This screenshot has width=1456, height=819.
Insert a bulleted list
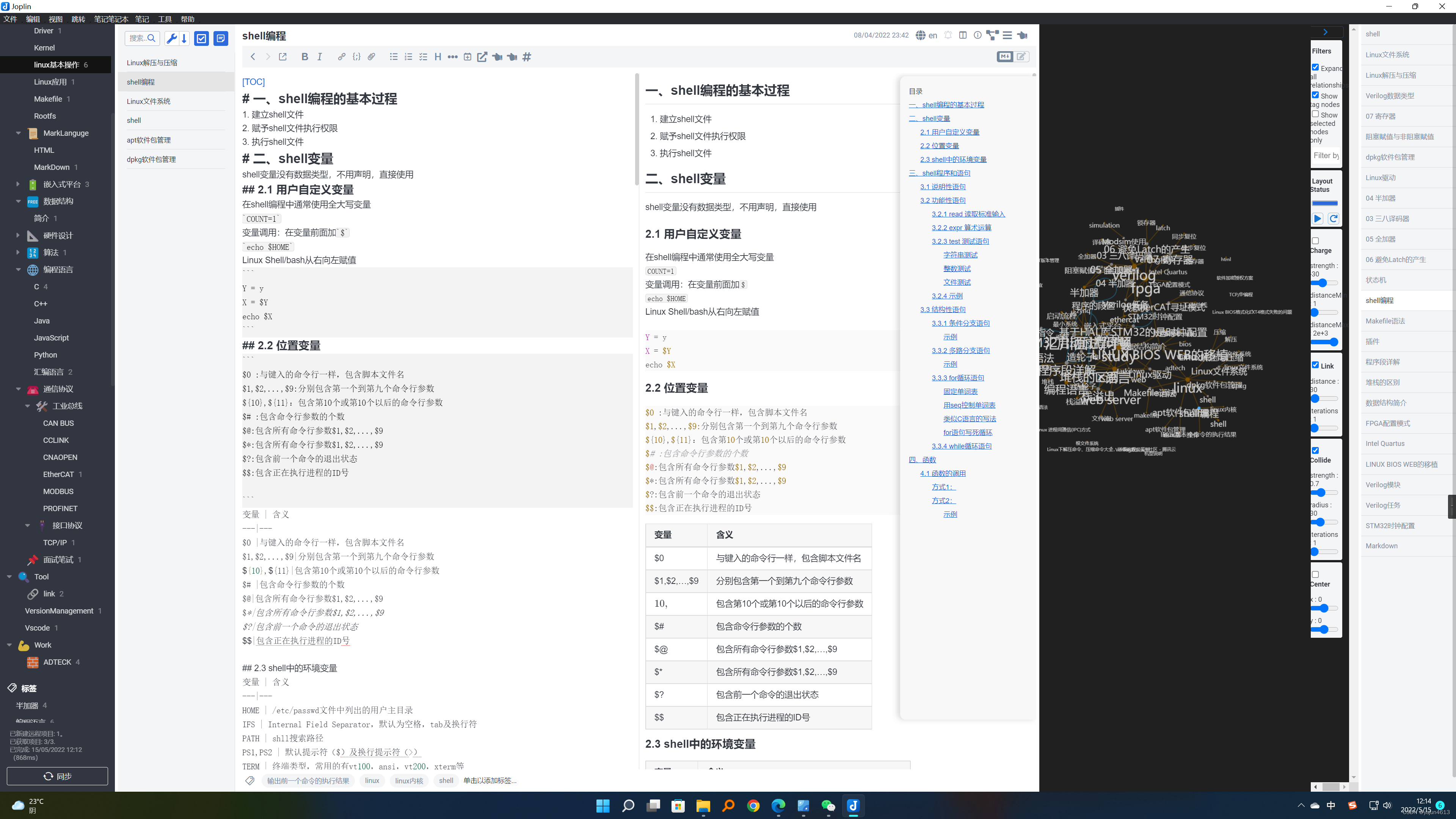pyautogui.click(x=394, y=56)
